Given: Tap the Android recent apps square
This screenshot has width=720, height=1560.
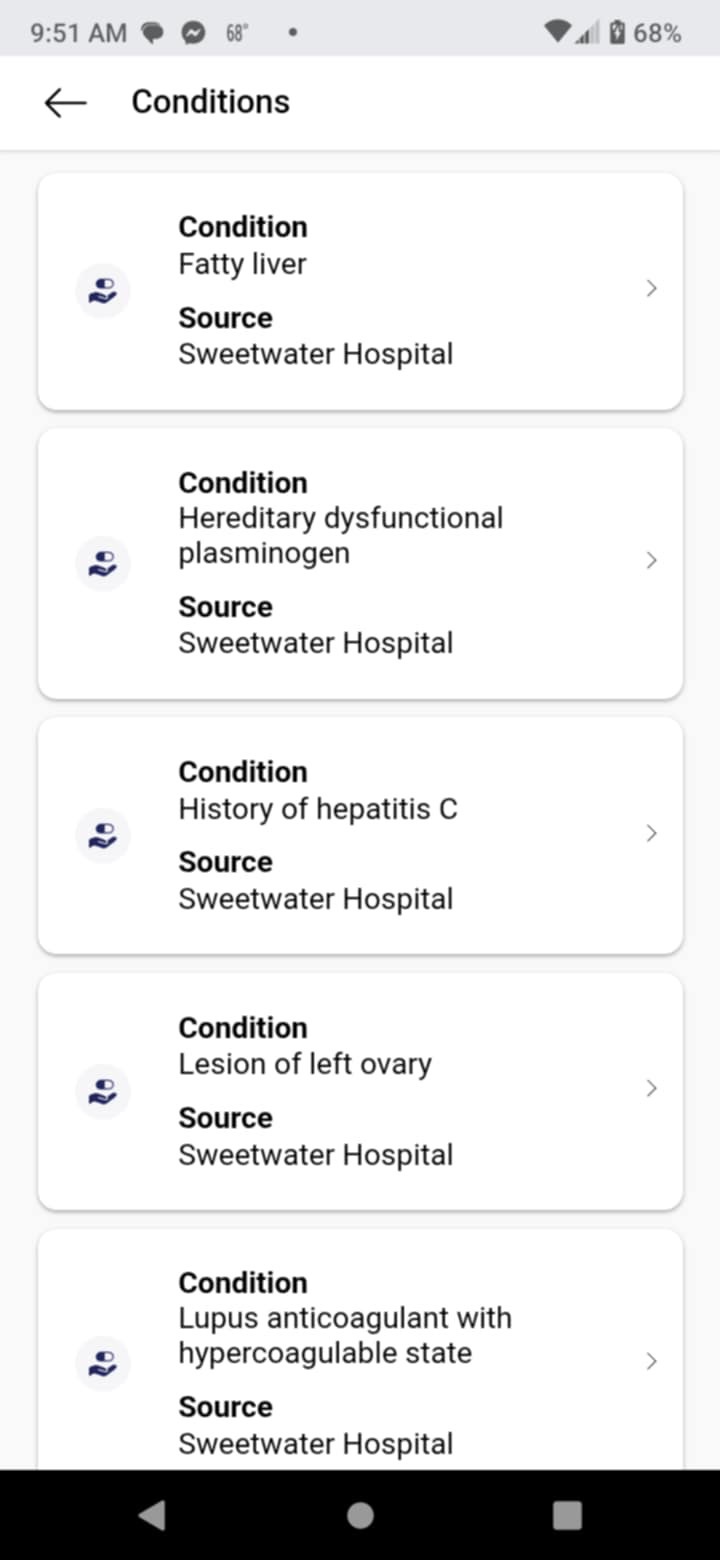Looking at the screenshot, I should 567,1515.
